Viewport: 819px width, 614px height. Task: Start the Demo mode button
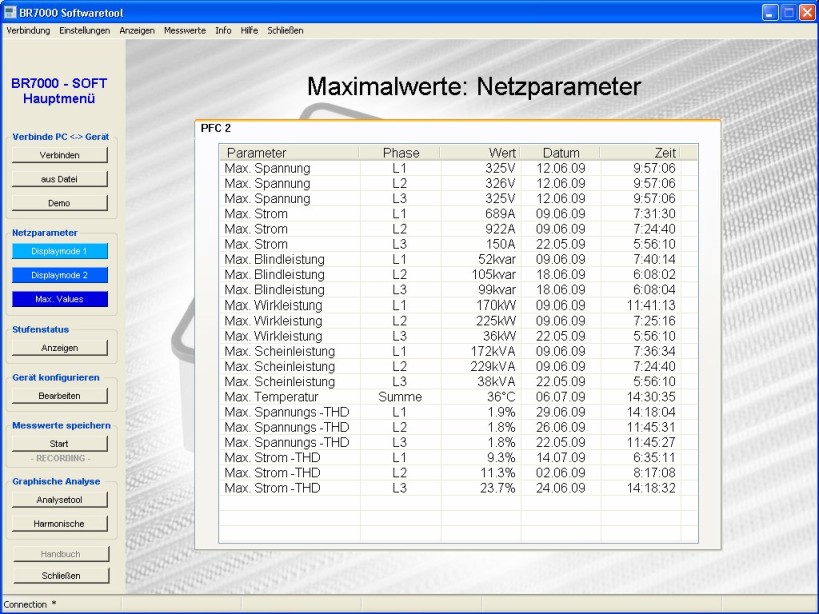click(x=60, y=203)
